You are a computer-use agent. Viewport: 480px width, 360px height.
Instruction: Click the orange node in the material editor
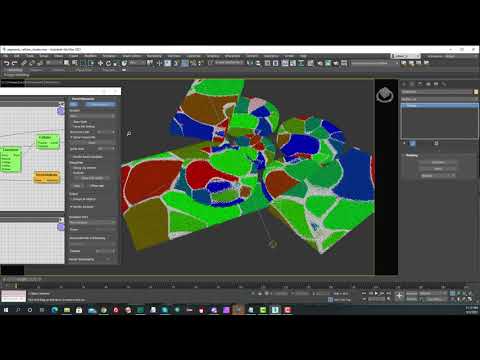(47, 178)
